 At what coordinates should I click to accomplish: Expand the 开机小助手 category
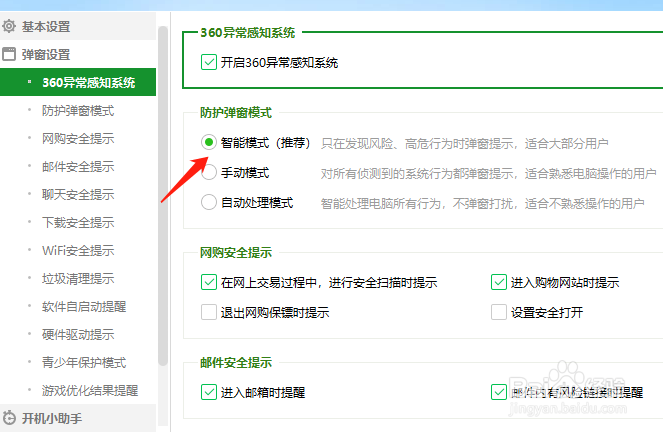[x=78, y=418]
